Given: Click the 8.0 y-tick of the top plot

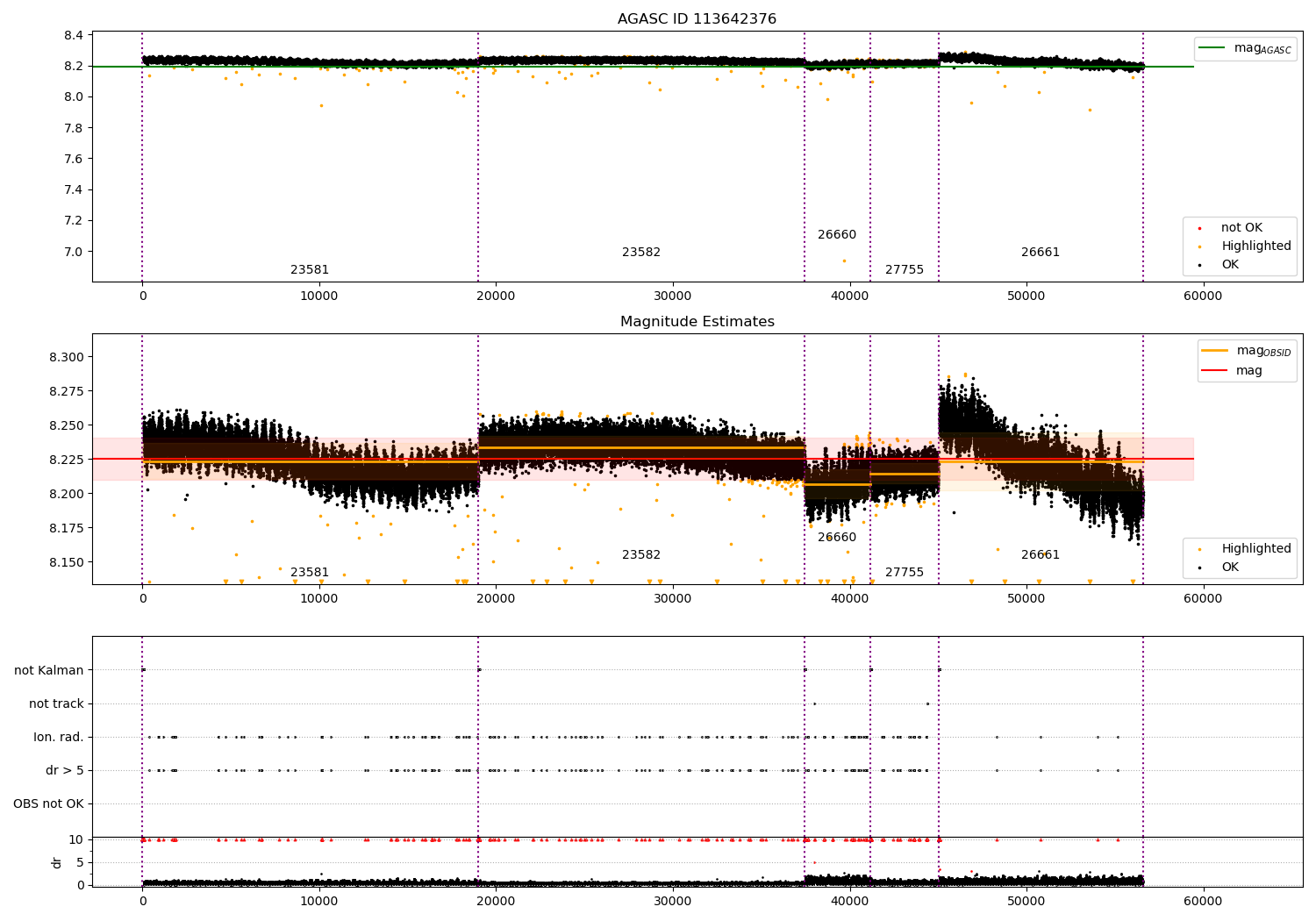Looking at the screenshot, I should point(75,97).
